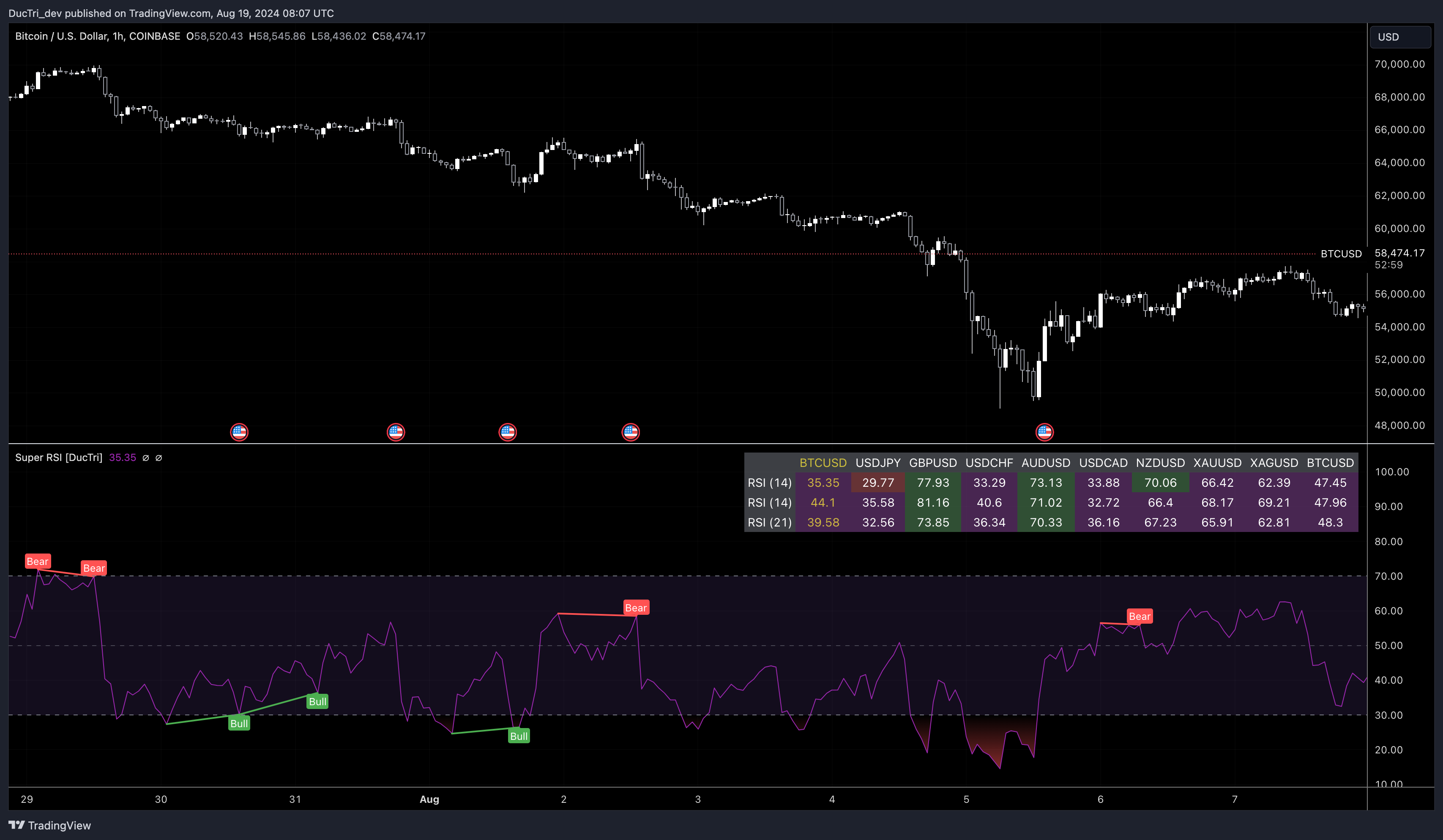Click the Aug label on the time axis
1443x840 pixels.
(x=429, y=799)
